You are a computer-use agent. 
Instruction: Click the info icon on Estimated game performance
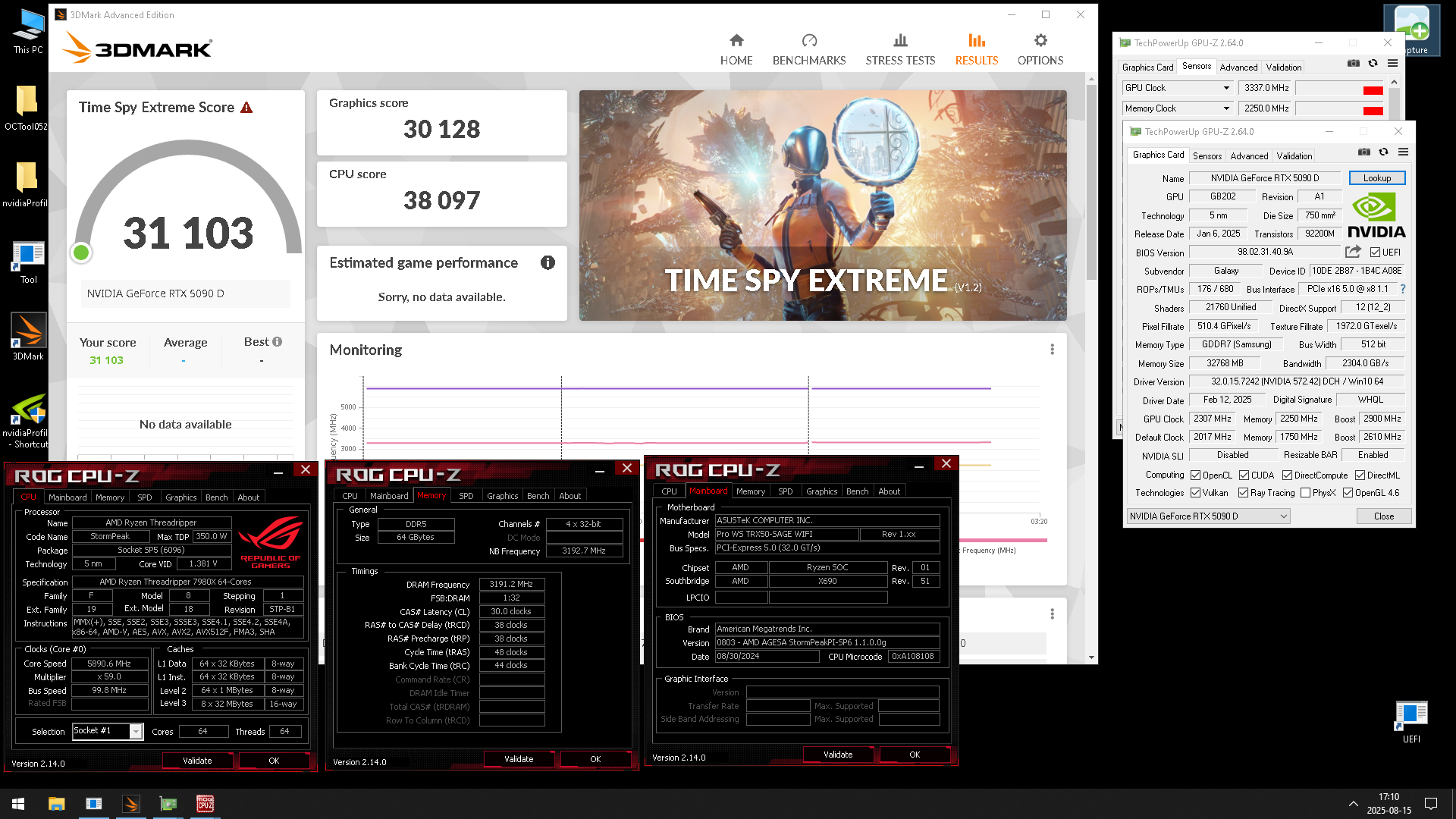click(x=548, y=262)
